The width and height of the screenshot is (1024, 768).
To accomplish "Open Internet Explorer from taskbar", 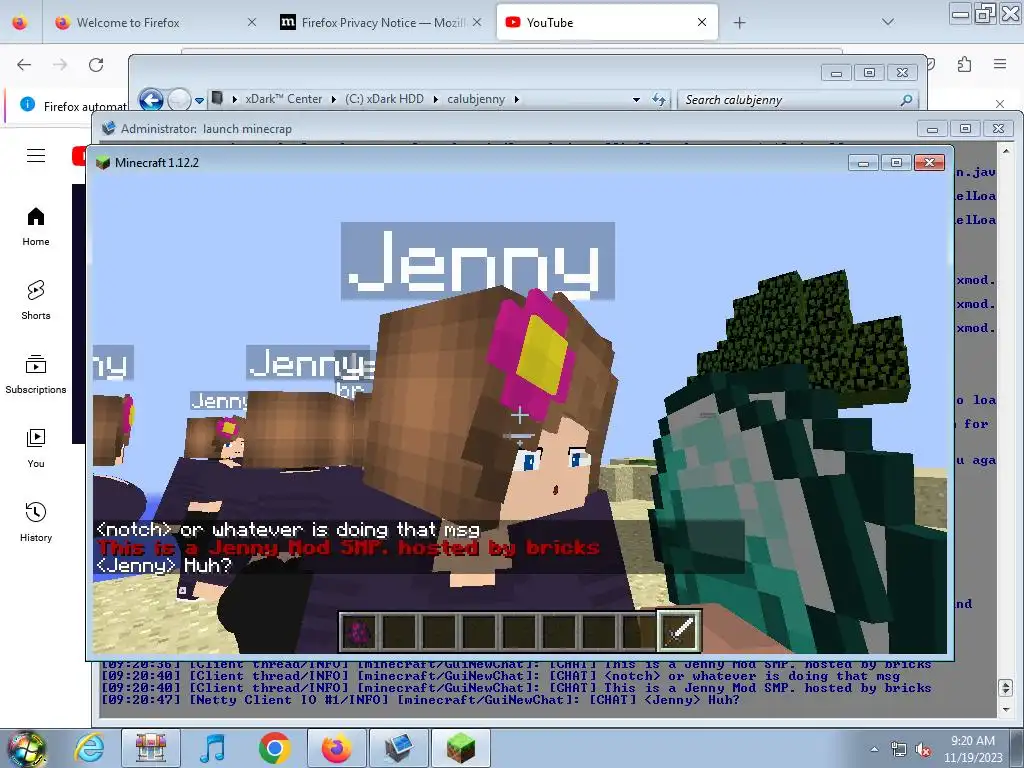I will [x=89, y=748].
